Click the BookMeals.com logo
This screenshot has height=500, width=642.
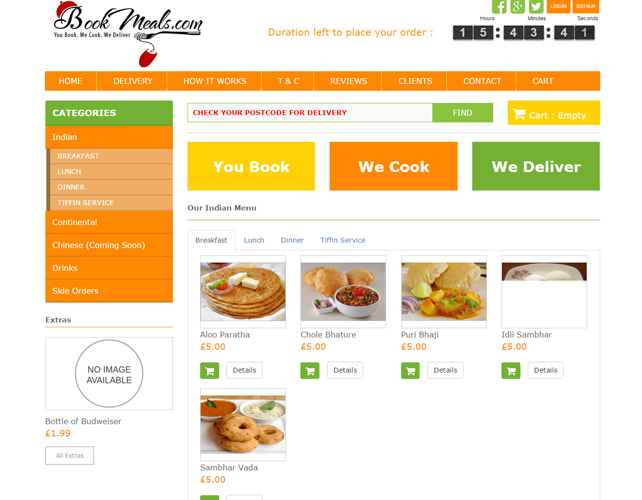click(128, 34)
